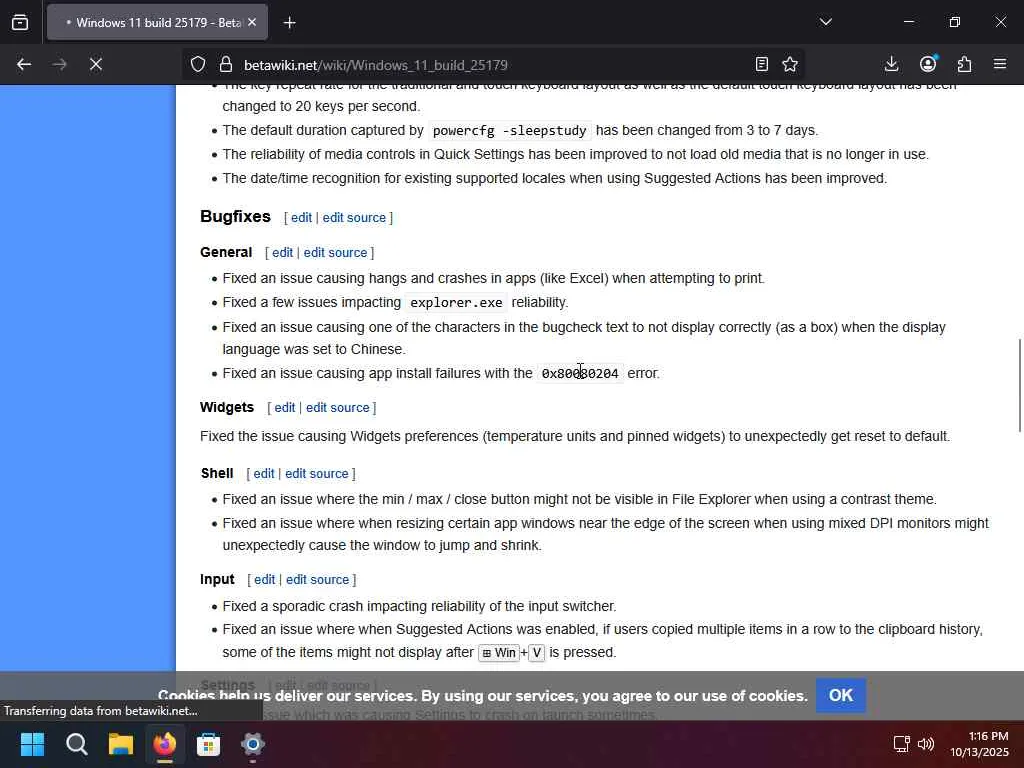The width and height of the screenshot is (1024, 768).
Task: Go back one page
Action: [x=24, y=64]
